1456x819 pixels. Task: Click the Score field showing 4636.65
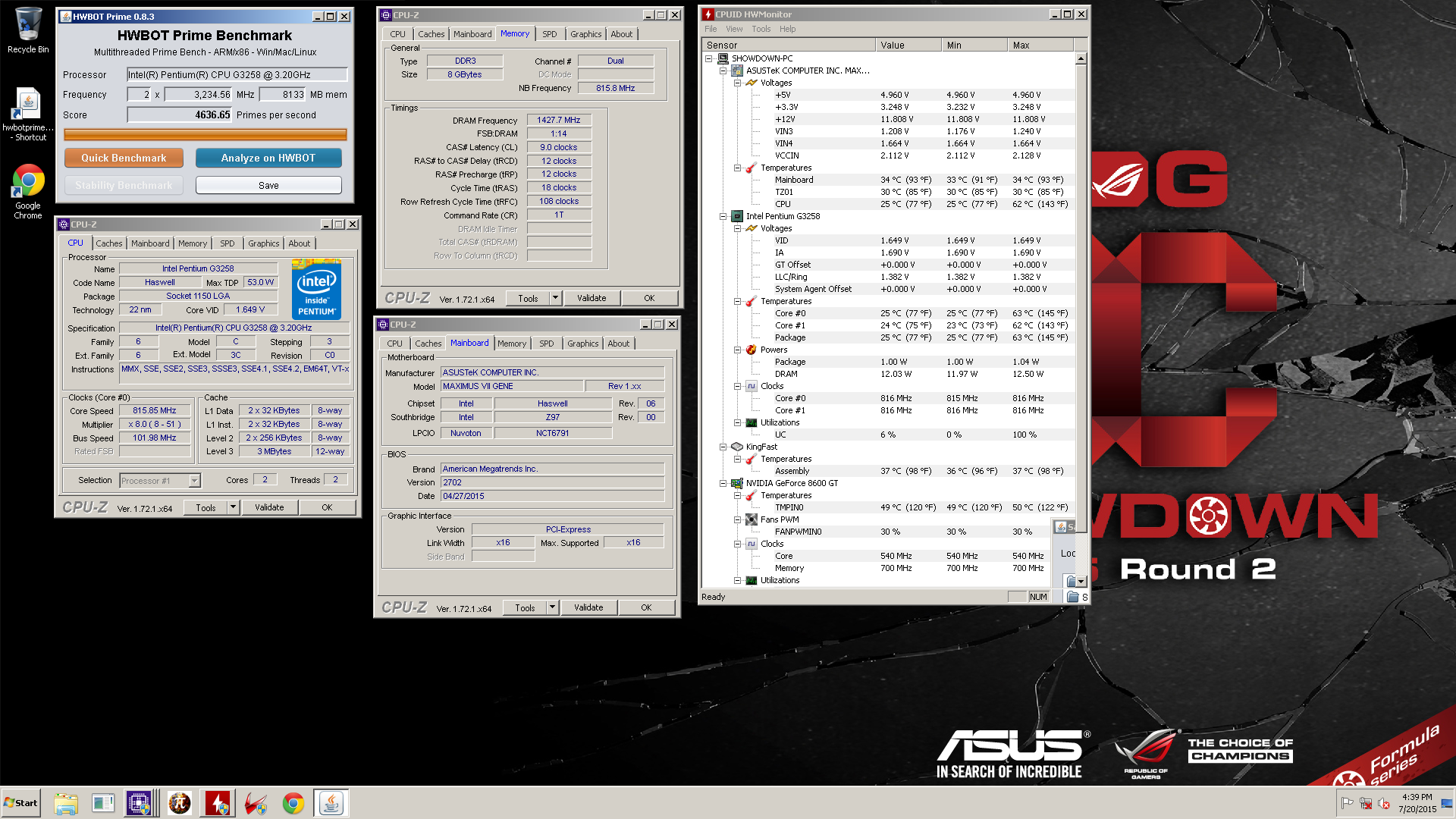[180, 115]
